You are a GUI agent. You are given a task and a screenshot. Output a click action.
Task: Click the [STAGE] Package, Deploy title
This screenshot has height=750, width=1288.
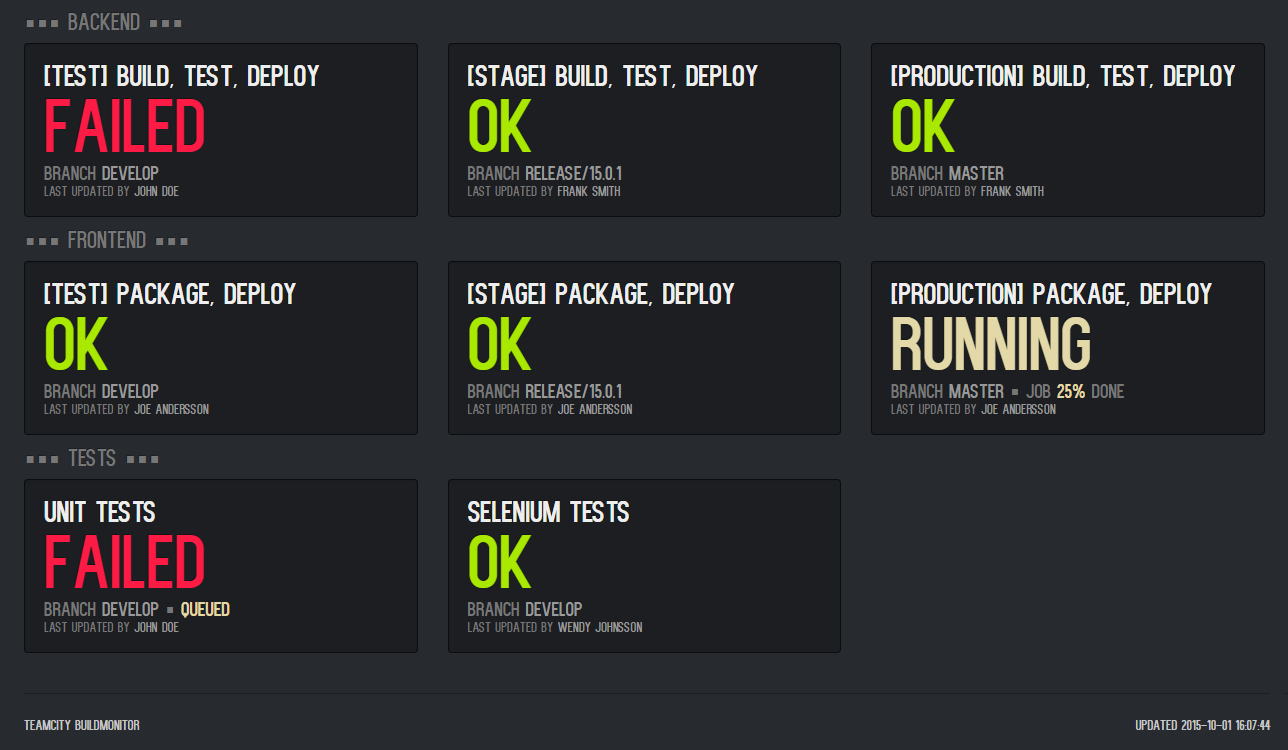(x=601, y=294)
